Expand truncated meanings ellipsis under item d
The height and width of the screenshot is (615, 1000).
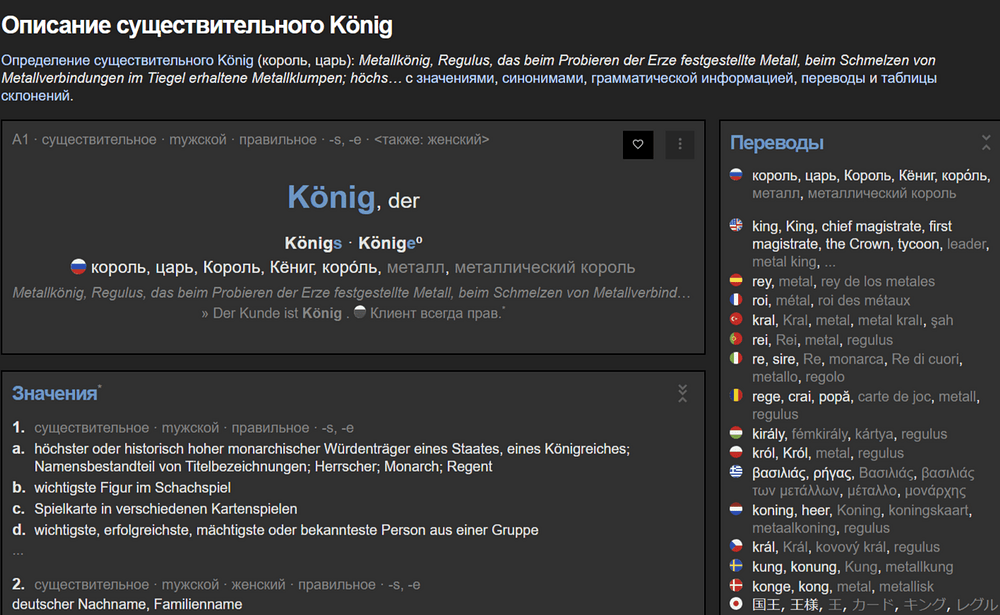pos(17,550)
